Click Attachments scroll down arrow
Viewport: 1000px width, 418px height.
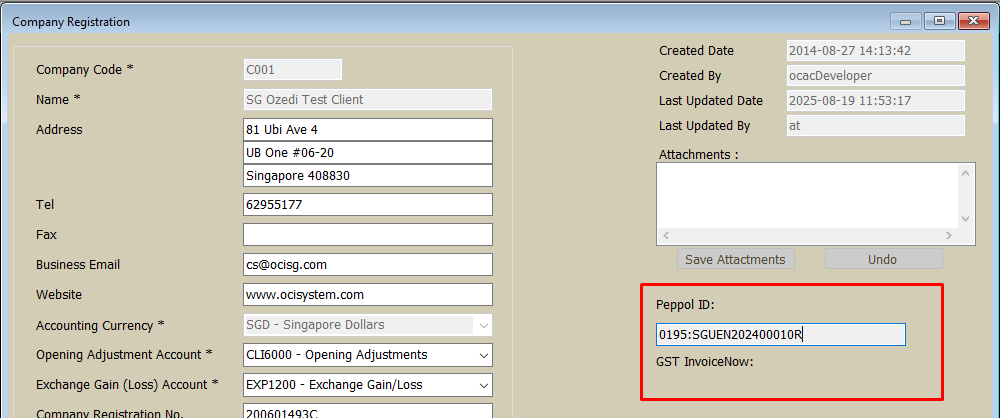(x=965, y=219)
